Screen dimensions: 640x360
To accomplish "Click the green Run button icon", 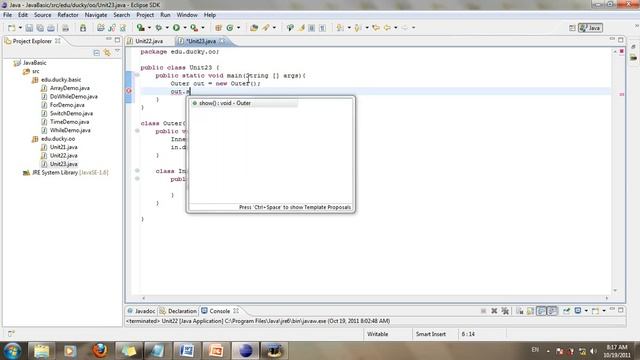I will [x=176, y=28].
